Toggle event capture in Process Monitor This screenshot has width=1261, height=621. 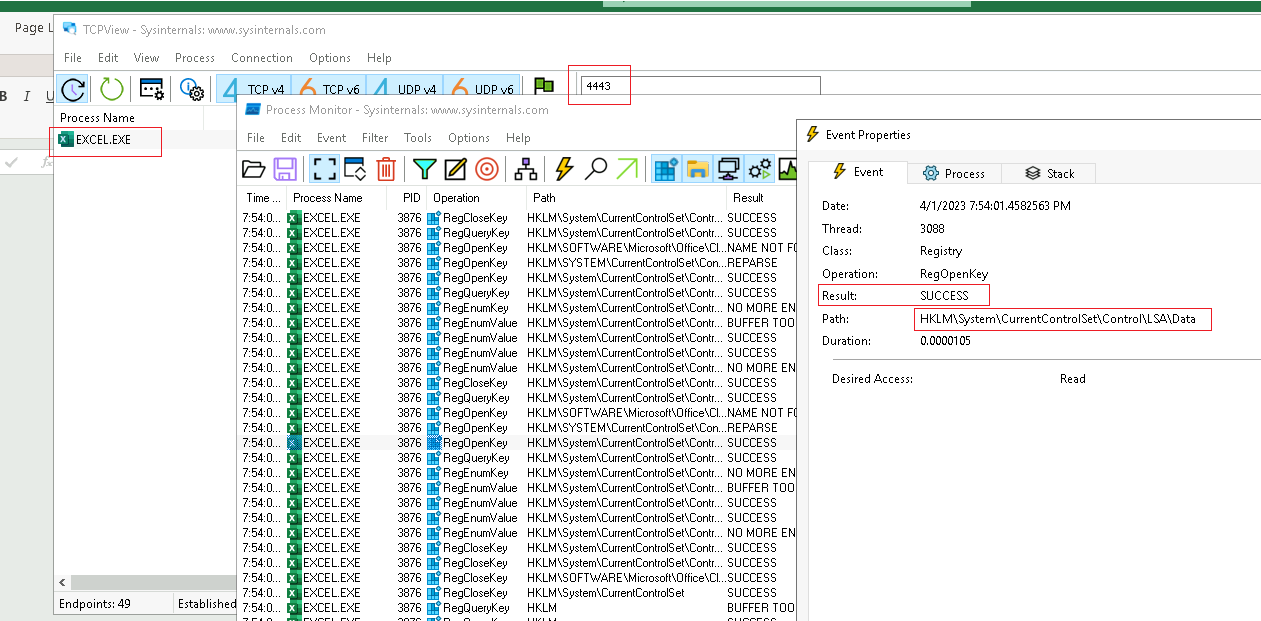click(324, 169)
